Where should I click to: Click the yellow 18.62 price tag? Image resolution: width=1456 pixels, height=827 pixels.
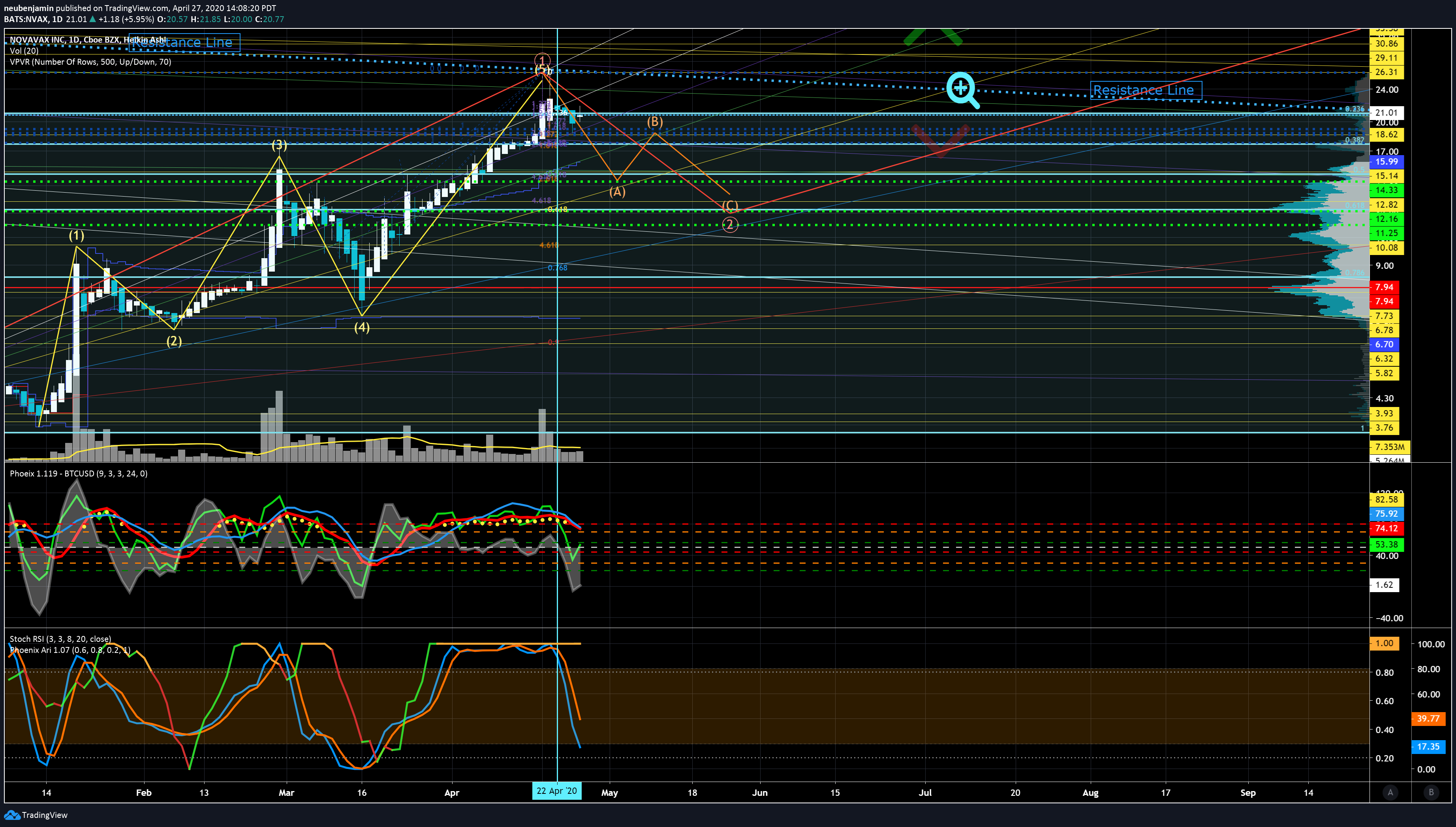click(1386, 135)
